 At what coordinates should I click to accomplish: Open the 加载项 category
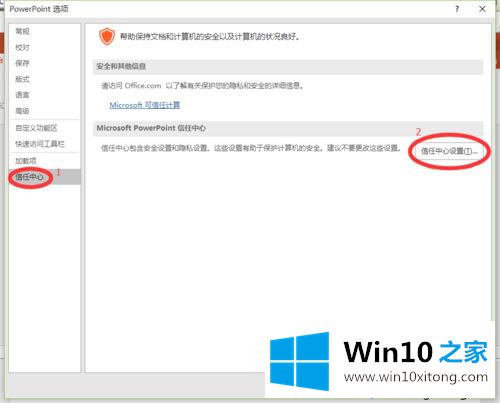click(x=26, y=161)
